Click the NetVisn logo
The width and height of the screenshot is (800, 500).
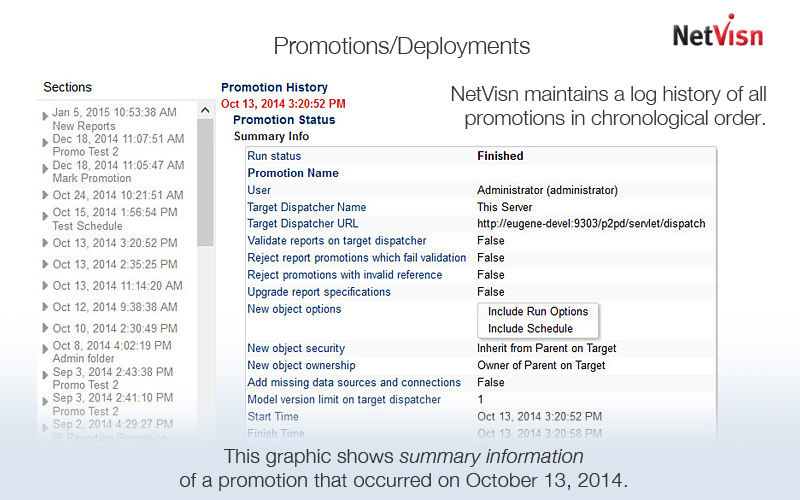coord(717,33)
